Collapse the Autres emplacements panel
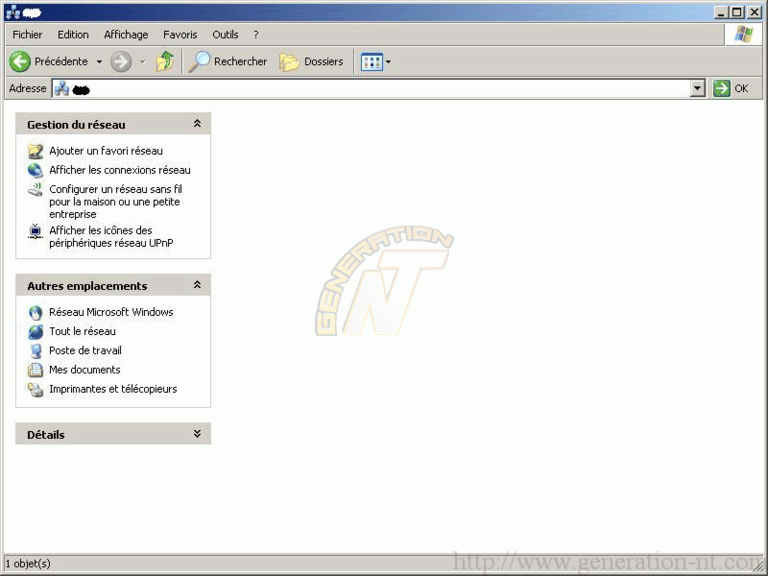 click(197, 285)
